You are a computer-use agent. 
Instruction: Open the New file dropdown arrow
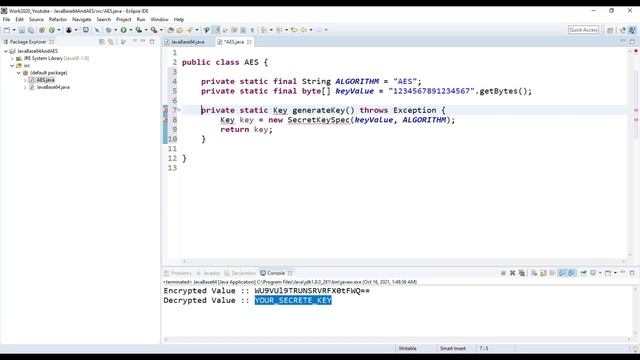(14, 30)
